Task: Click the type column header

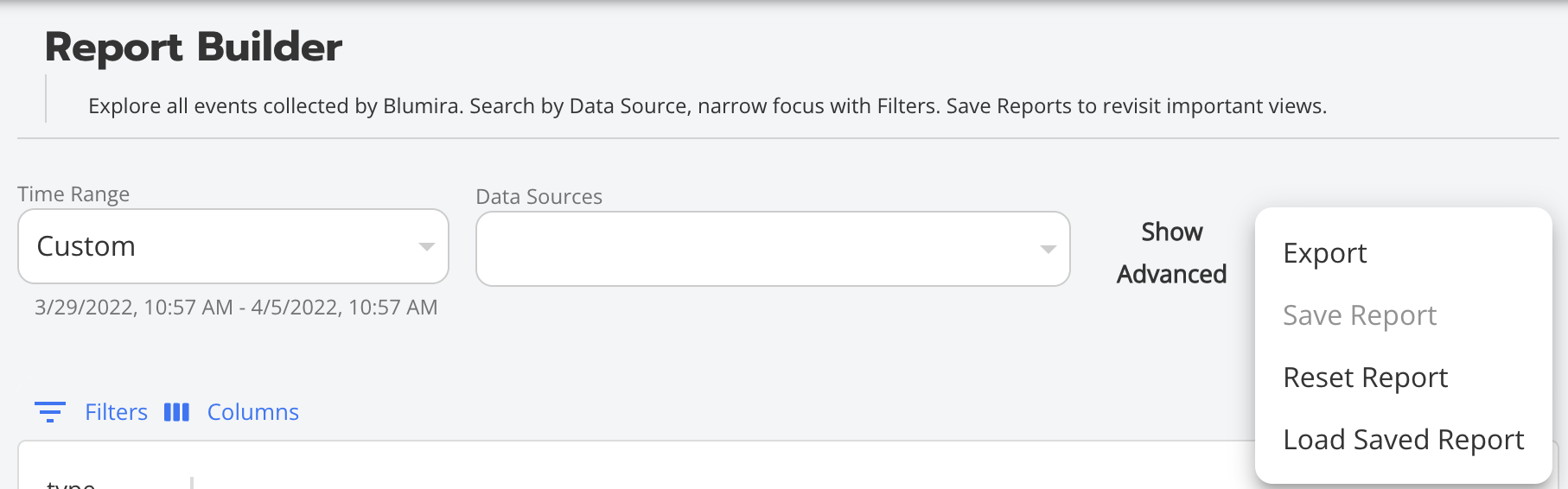Action: tap(71, 484)
